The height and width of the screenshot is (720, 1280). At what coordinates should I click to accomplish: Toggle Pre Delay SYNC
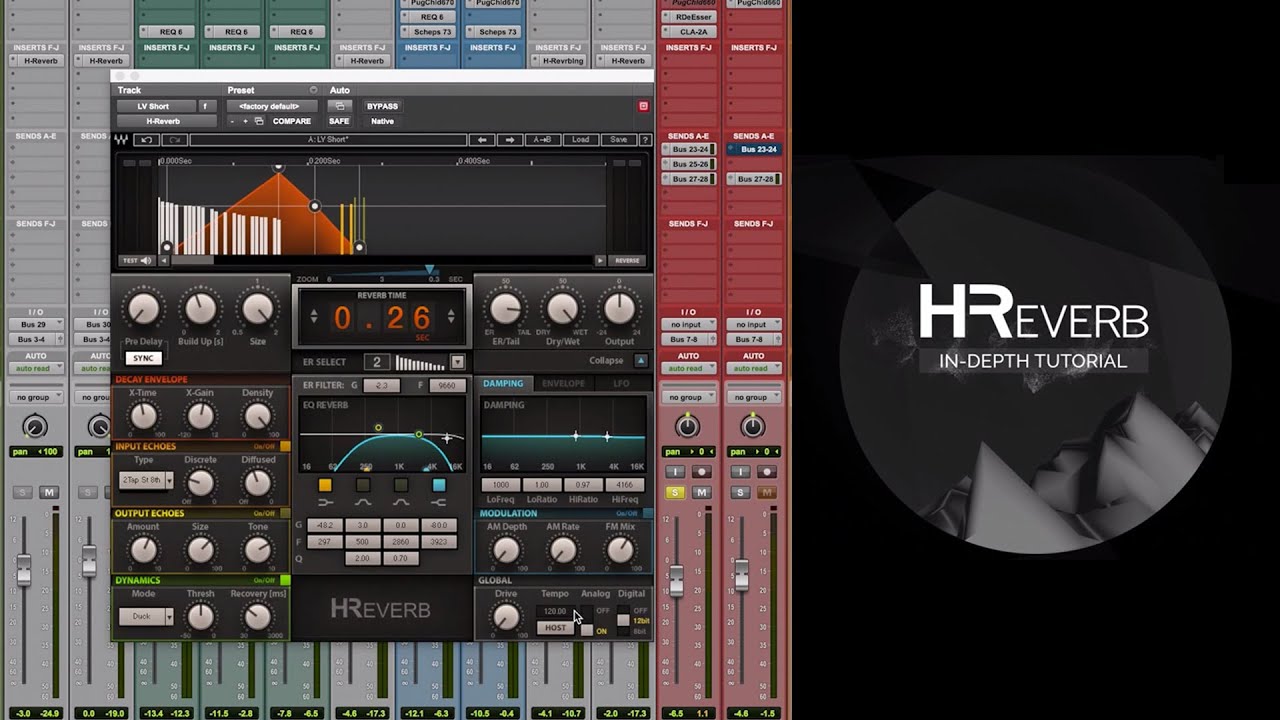tap(143, 358)
